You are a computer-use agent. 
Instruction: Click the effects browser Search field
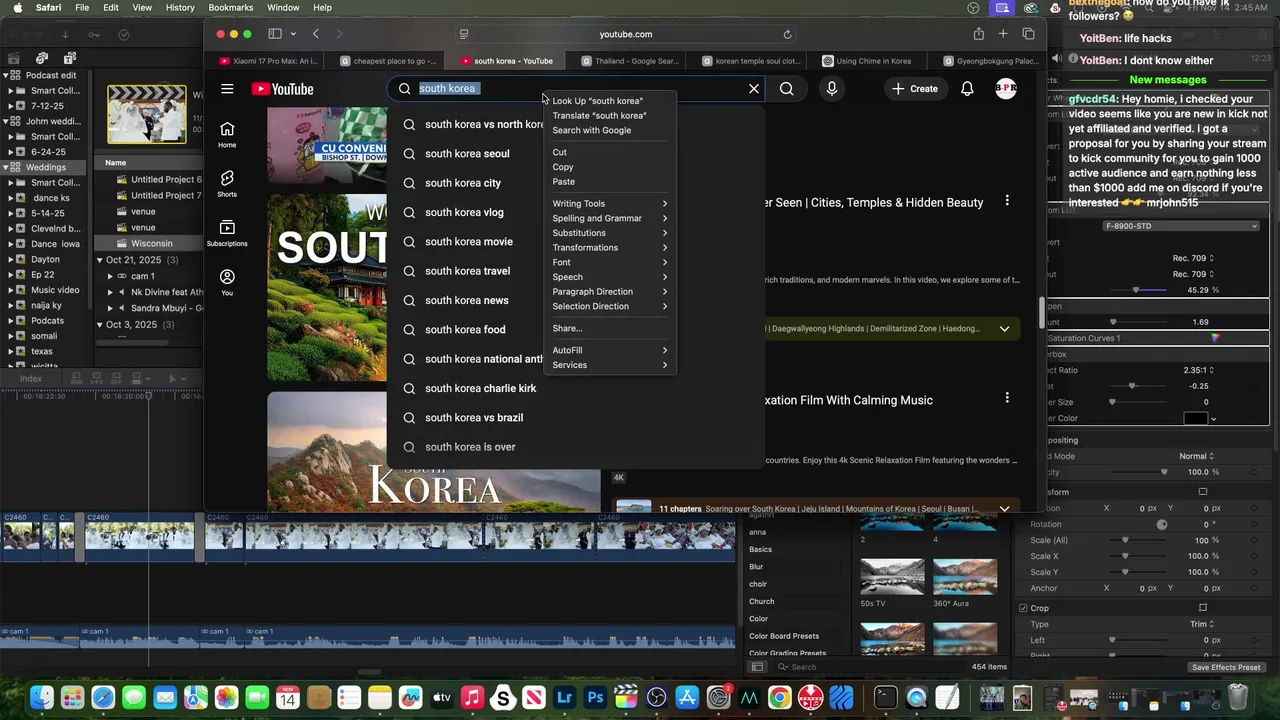coord(870,667)
